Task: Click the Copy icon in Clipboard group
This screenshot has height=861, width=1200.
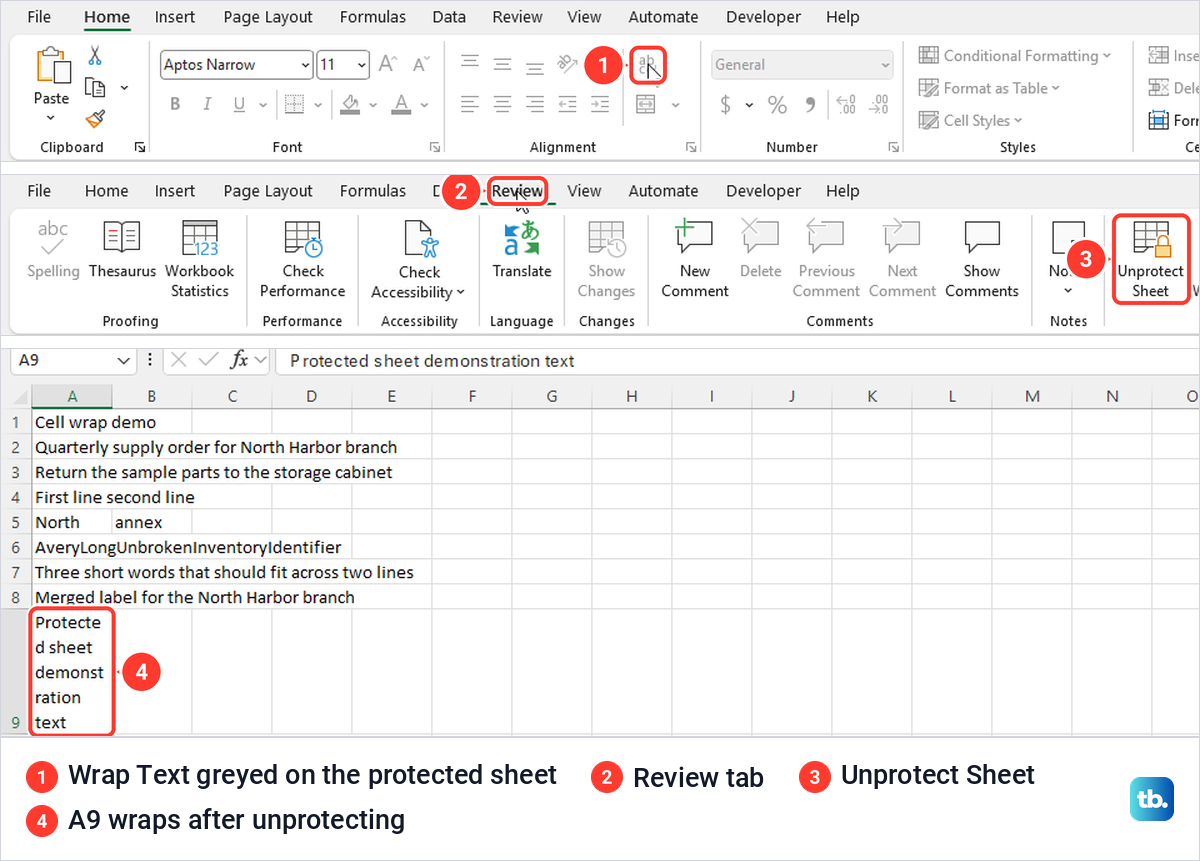Action: click(95, 88)
